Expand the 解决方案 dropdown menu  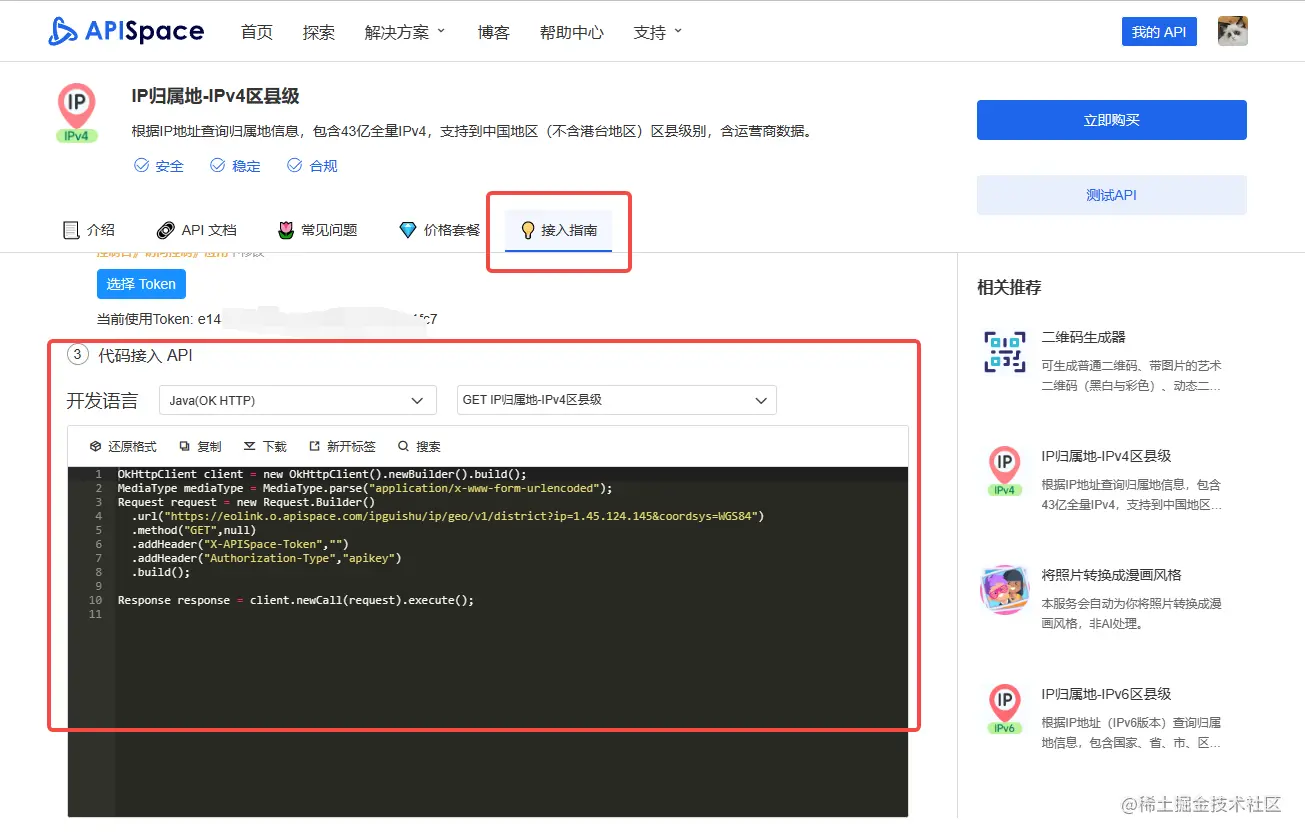405,32
